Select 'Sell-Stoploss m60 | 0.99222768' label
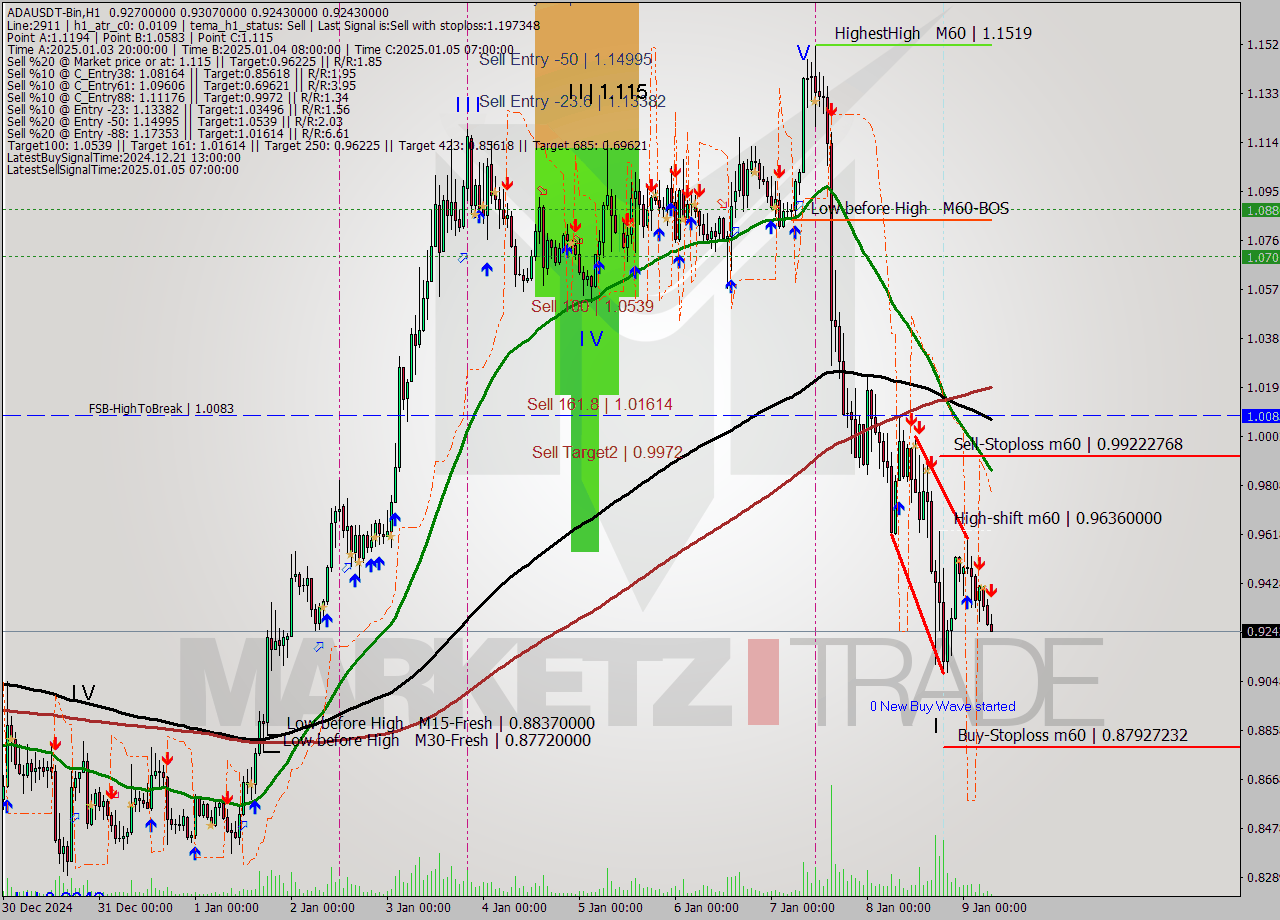1280x920 pixels. pos(1068,444)
